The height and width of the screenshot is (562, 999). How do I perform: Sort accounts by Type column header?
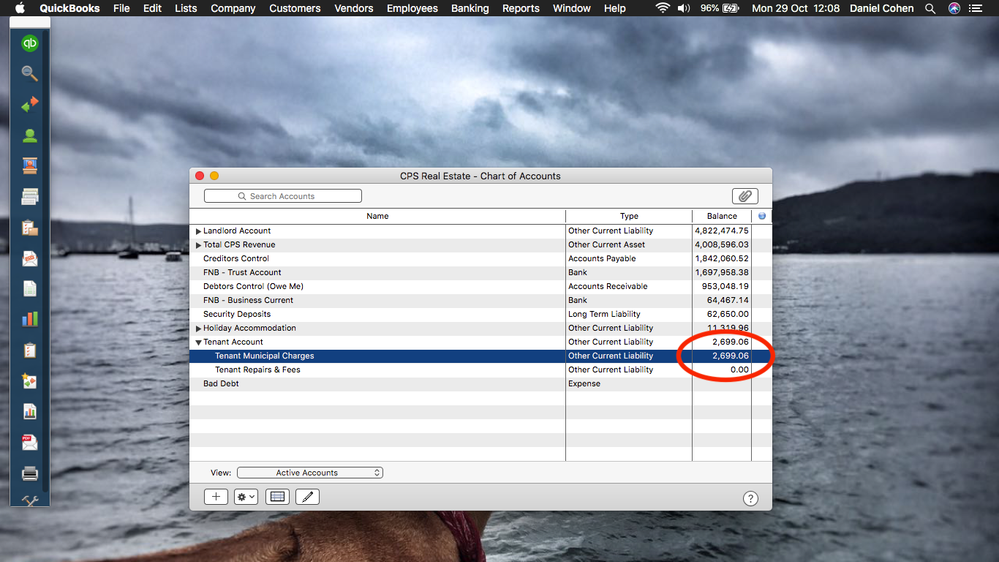(x=629, y=216)
